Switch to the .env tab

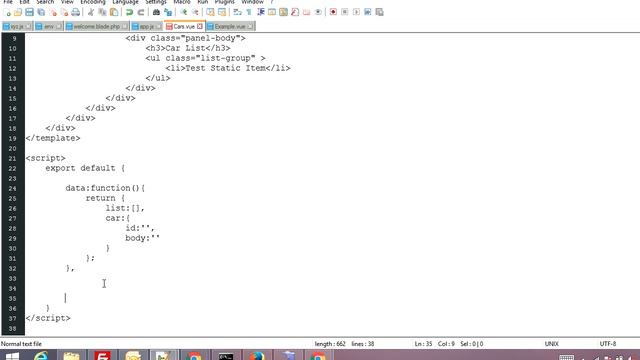click(49, 27)
